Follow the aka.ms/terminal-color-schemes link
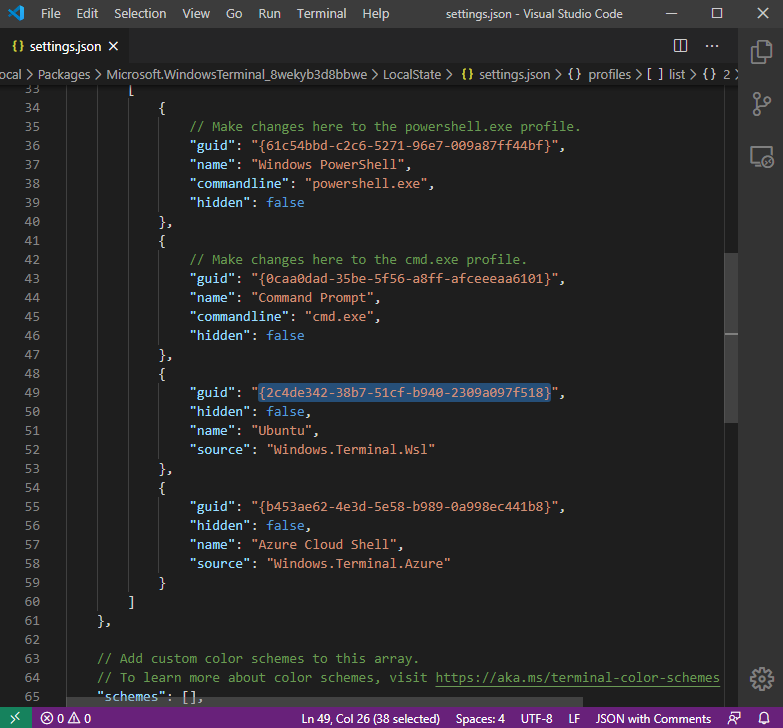This screenshot has height=728, width=783. click(x=577, y=678)
